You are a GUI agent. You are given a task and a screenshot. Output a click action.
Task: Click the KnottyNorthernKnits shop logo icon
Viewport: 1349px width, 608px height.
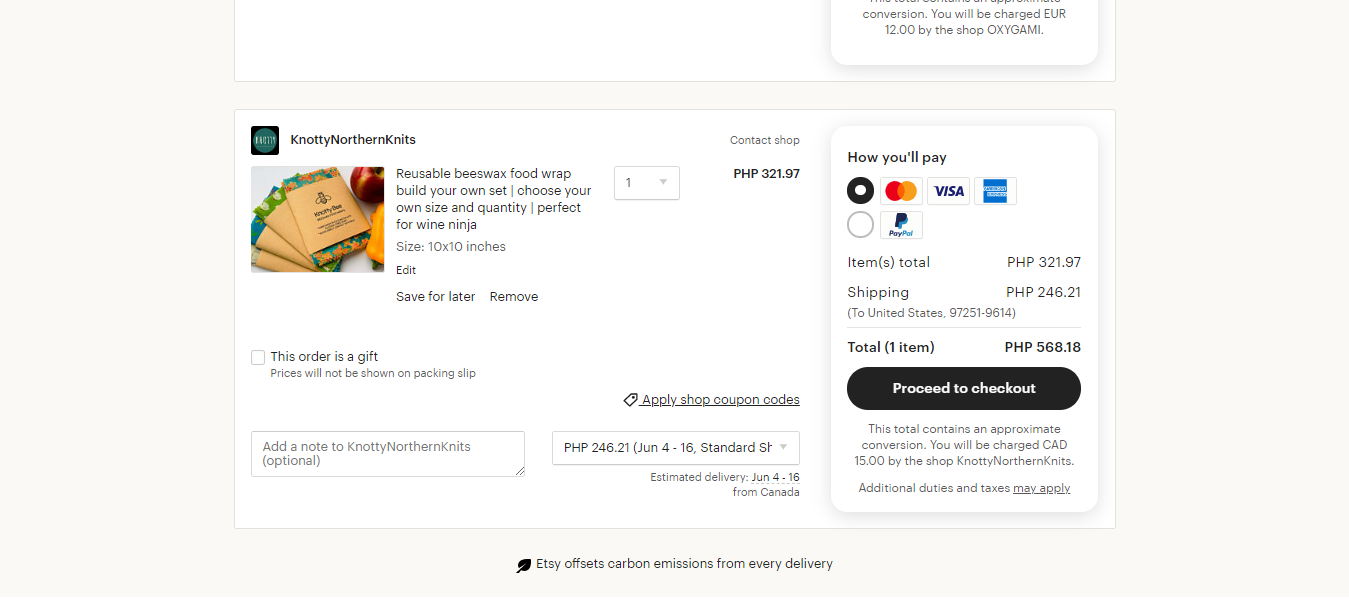(x=265, y=140)
